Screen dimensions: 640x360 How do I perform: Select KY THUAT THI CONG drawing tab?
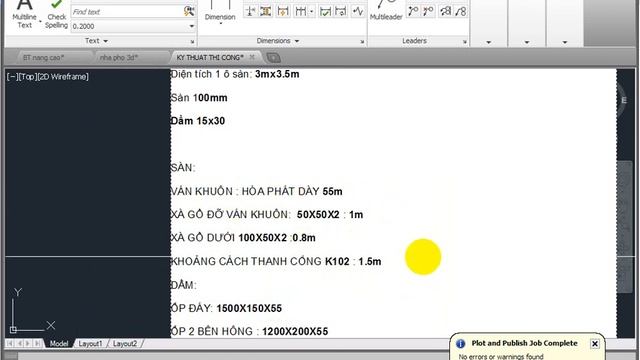pos(210,58)
